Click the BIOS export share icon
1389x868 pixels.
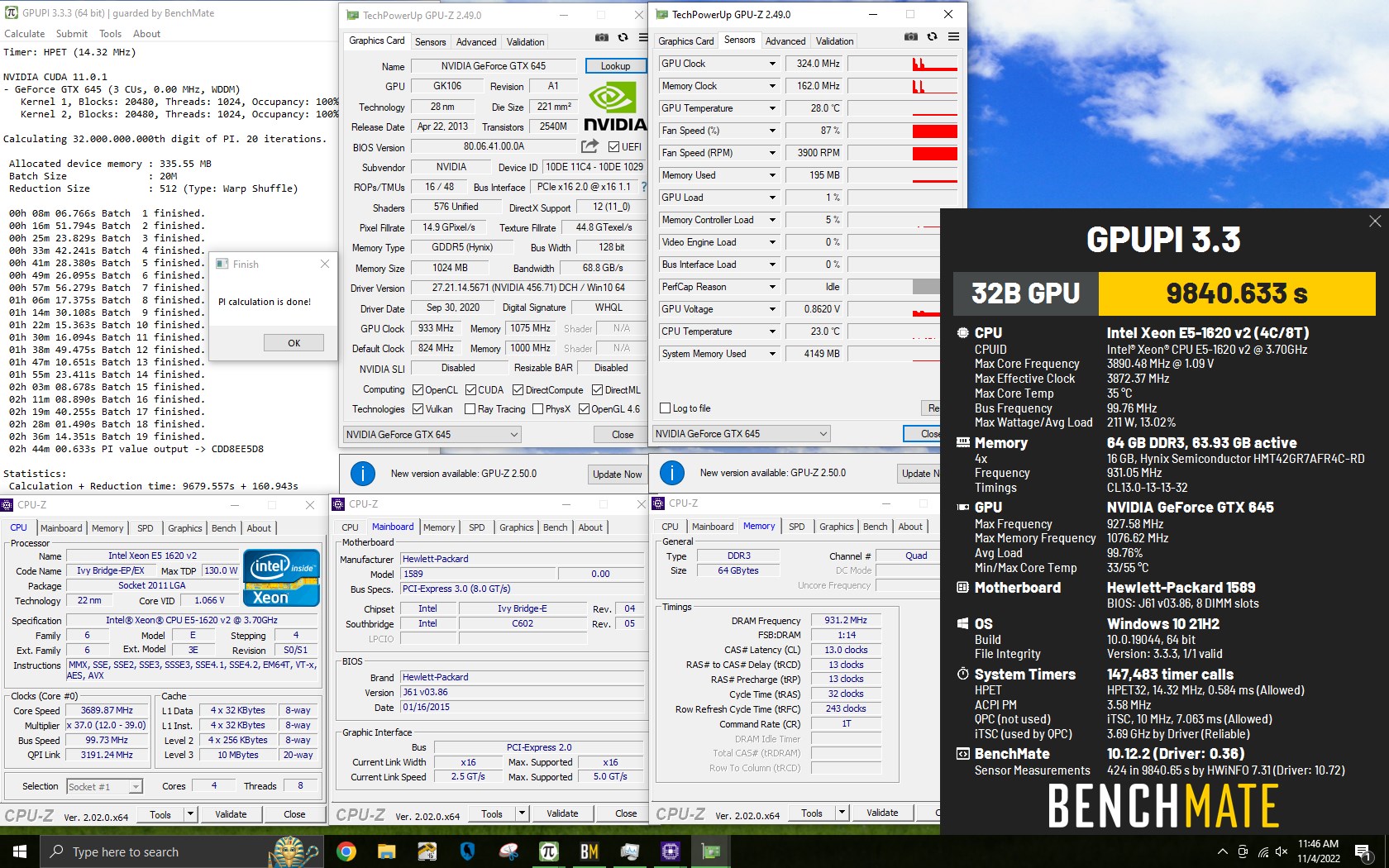(589, 146)
